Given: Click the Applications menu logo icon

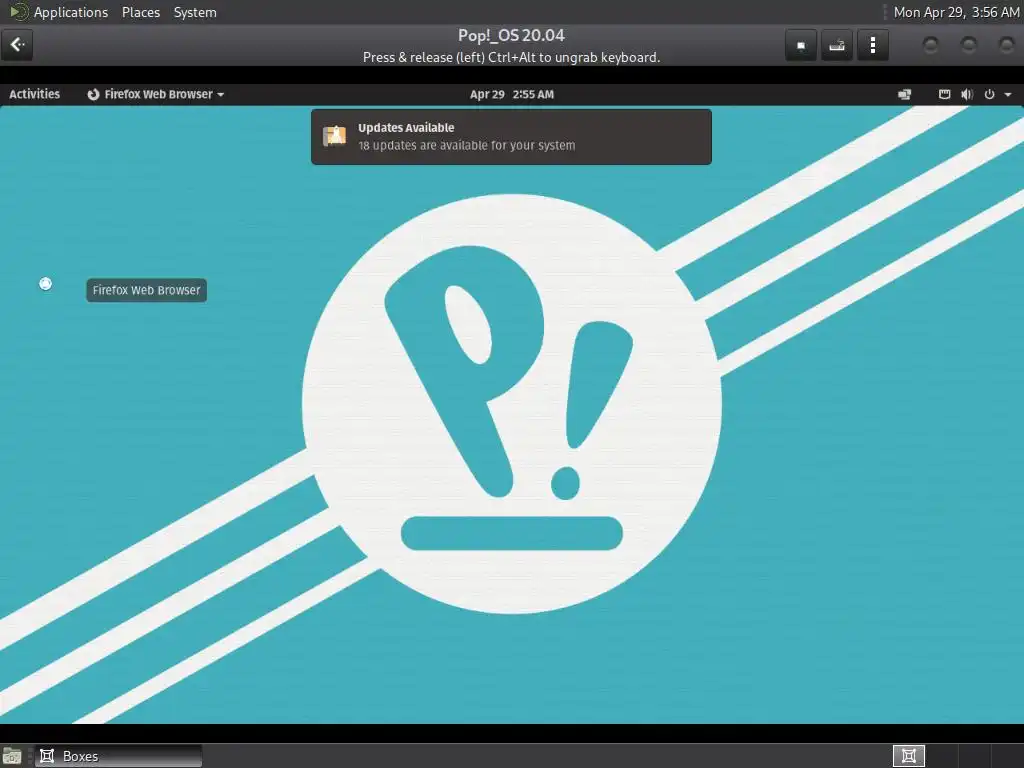Looking at the screenshot, I should (x=18, y=12).
